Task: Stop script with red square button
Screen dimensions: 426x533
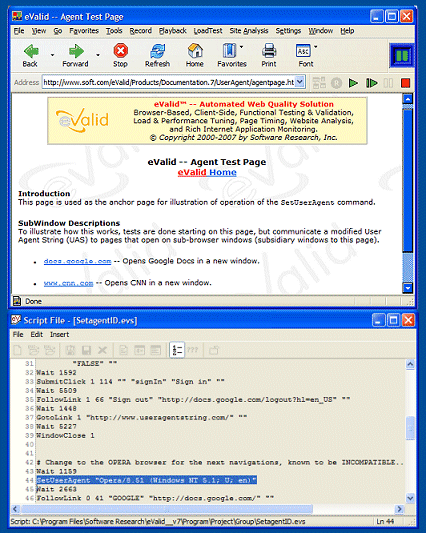Action: pos(405,83)
